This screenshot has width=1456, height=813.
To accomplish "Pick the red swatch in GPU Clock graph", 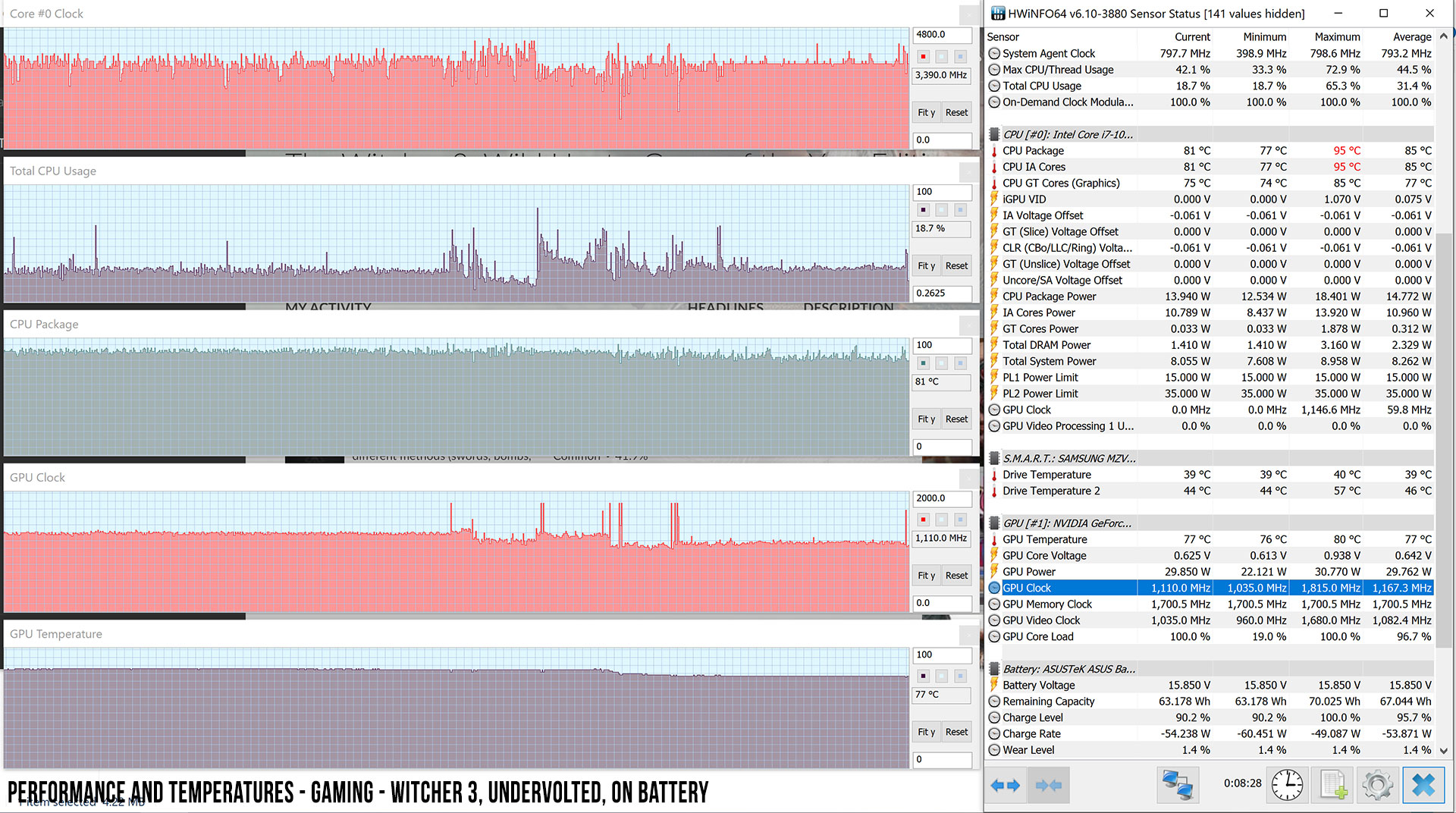I will click(923, 520).
